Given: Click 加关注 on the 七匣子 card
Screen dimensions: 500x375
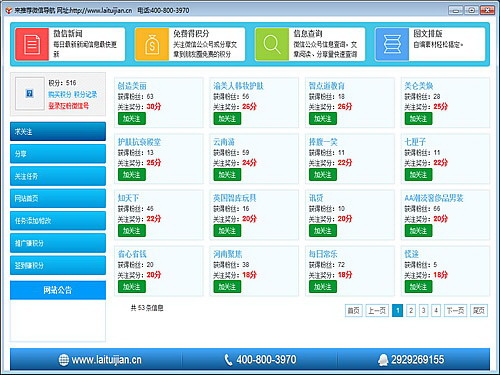Looking at the screenshot, I should pyautogui.click(x=419, y=175).
